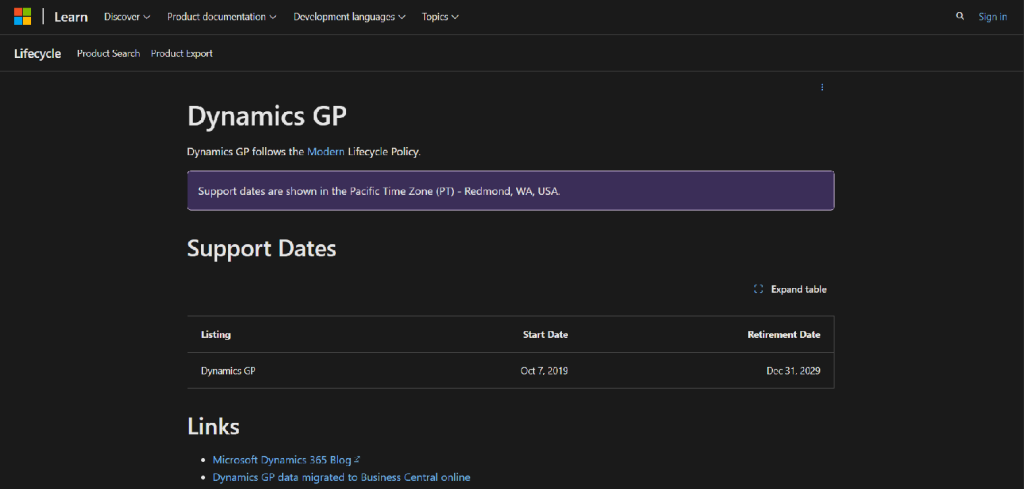The height and width of the screenshot is (489, 1024).
Task: Open Dynamics GP data migrated link
Action: (341, 477)
